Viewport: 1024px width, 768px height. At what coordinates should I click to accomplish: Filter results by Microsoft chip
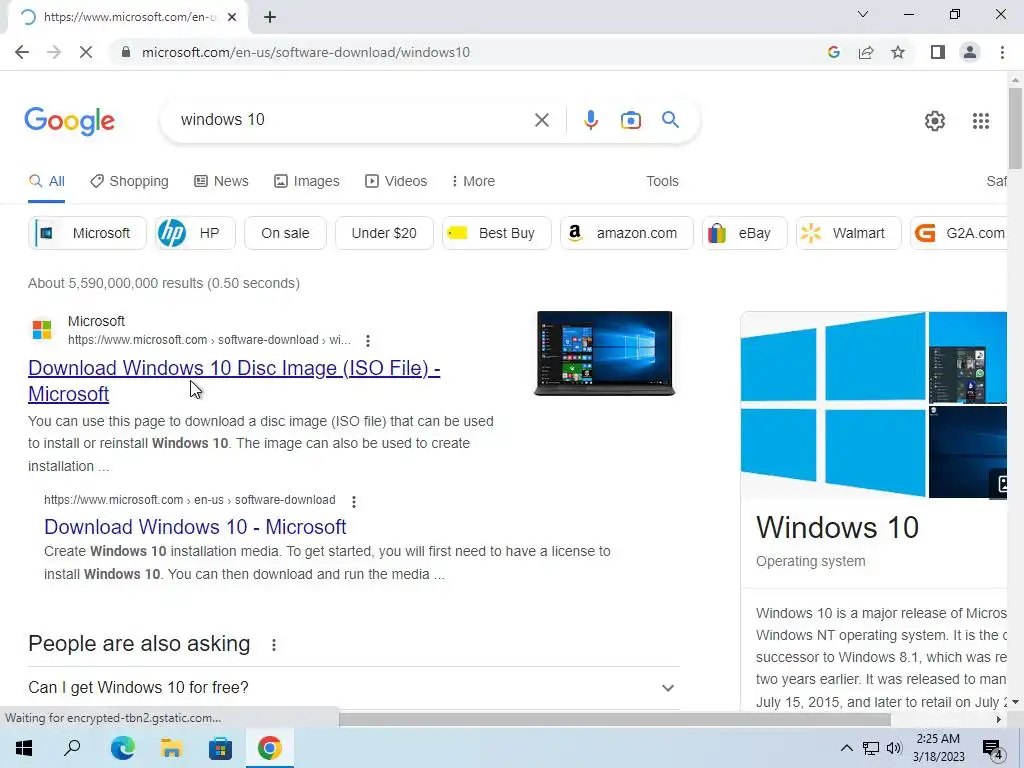click(88, 233)
